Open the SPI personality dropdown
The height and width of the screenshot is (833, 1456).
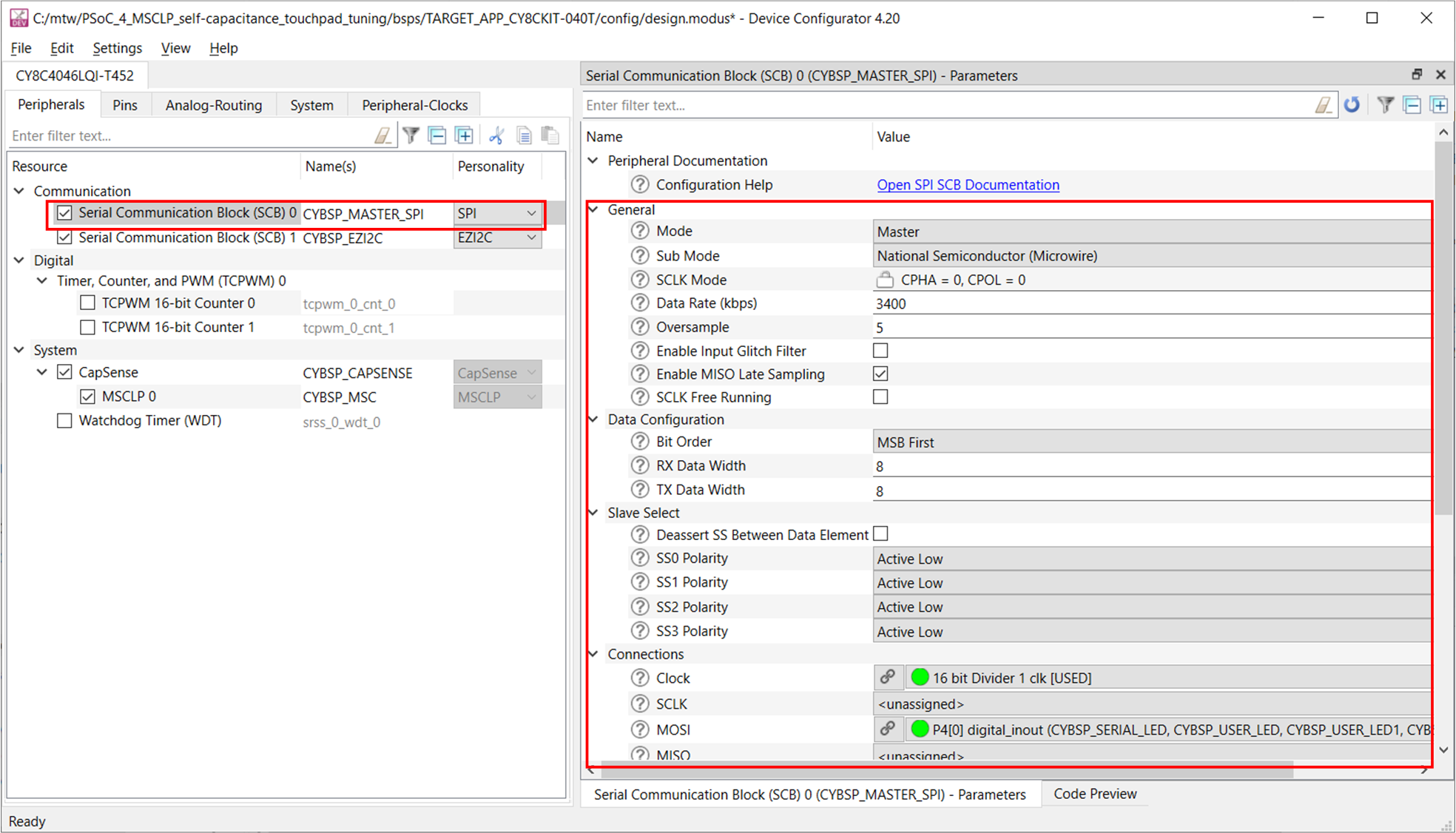pos(496,213)
